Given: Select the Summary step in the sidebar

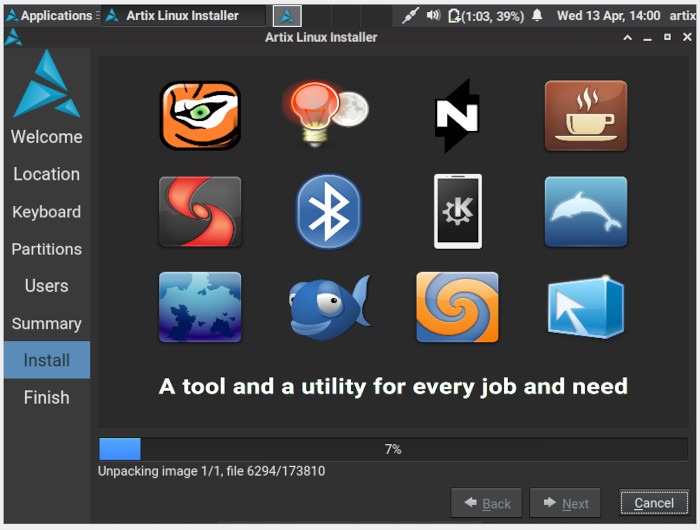Looking at the screenshot, I should click(x=47, y=323).
